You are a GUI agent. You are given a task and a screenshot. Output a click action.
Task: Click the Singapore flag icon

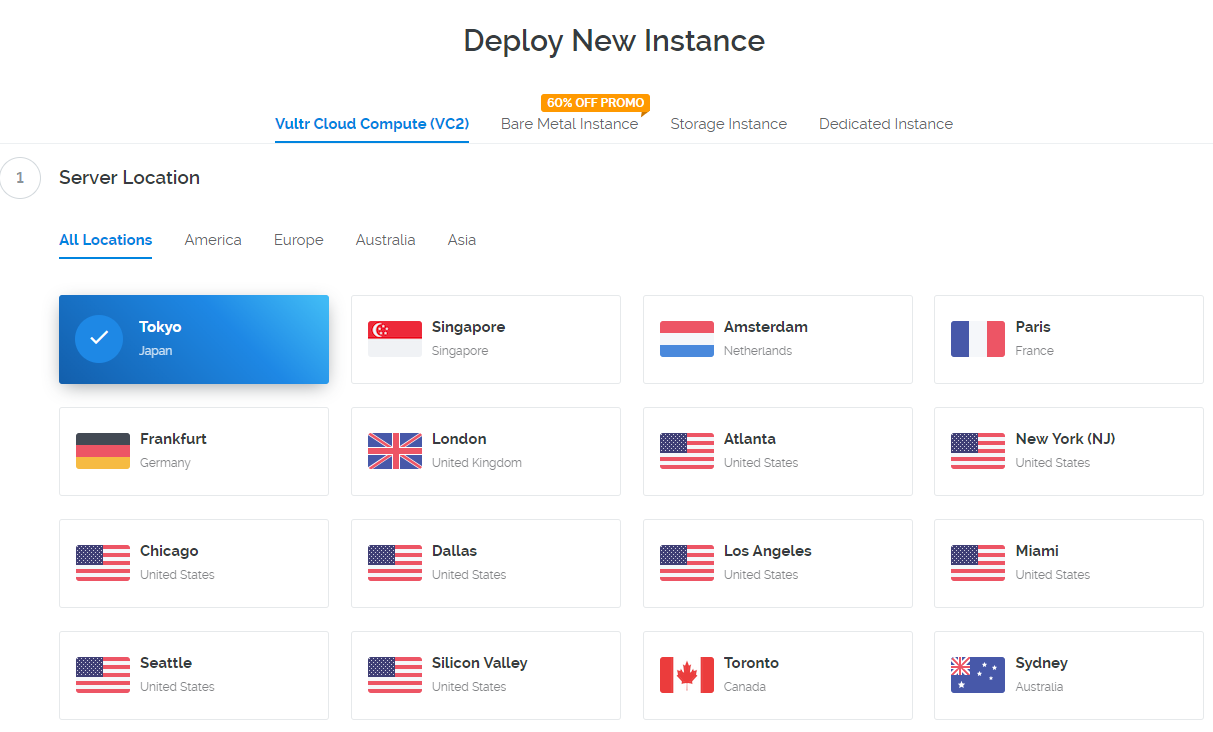click(394, 339)
